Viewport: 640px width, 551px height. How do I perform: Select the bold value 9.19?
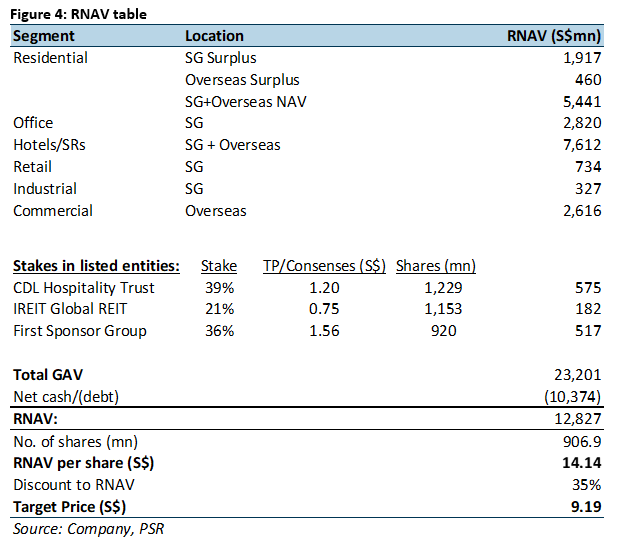click(586, 507)
